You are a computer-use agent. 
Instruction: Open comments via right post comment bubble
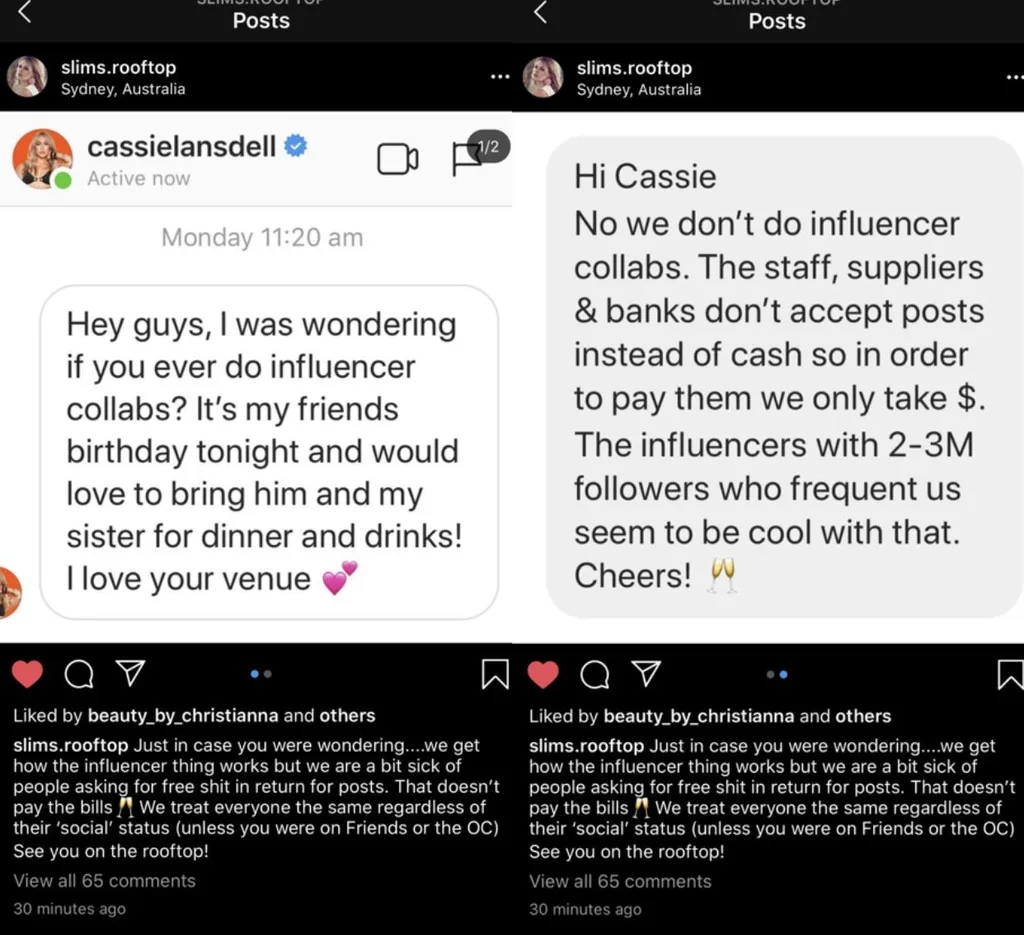pyautogui.click(x=595, y=675)
